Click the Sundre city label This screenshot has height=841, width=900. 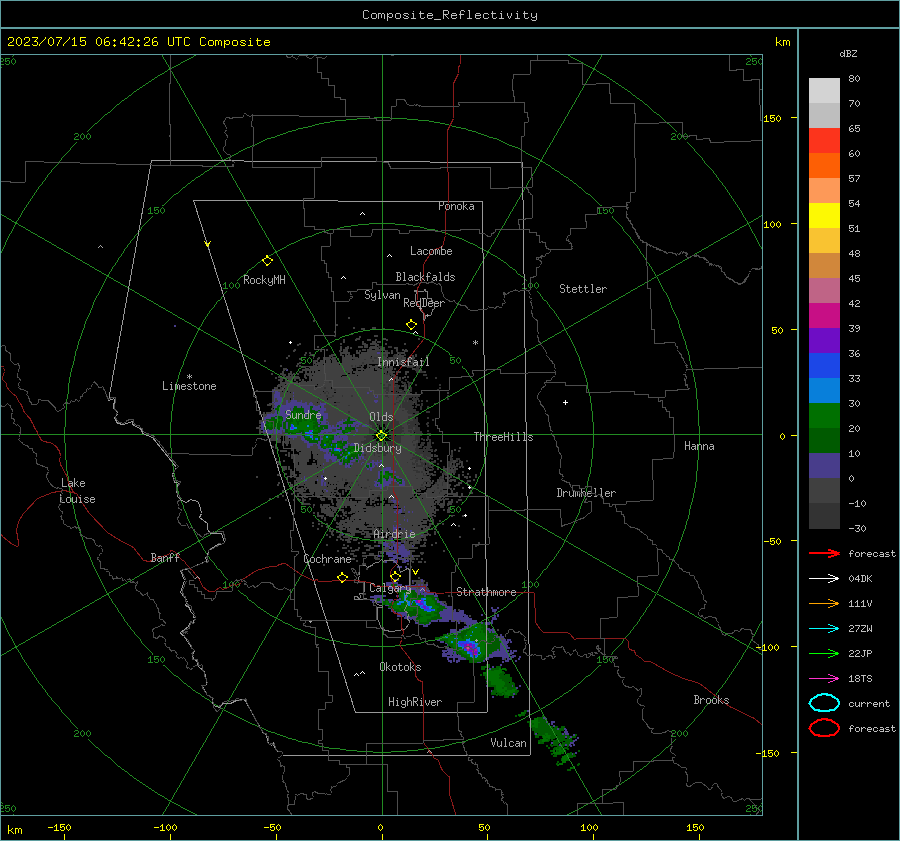point(303,414)
